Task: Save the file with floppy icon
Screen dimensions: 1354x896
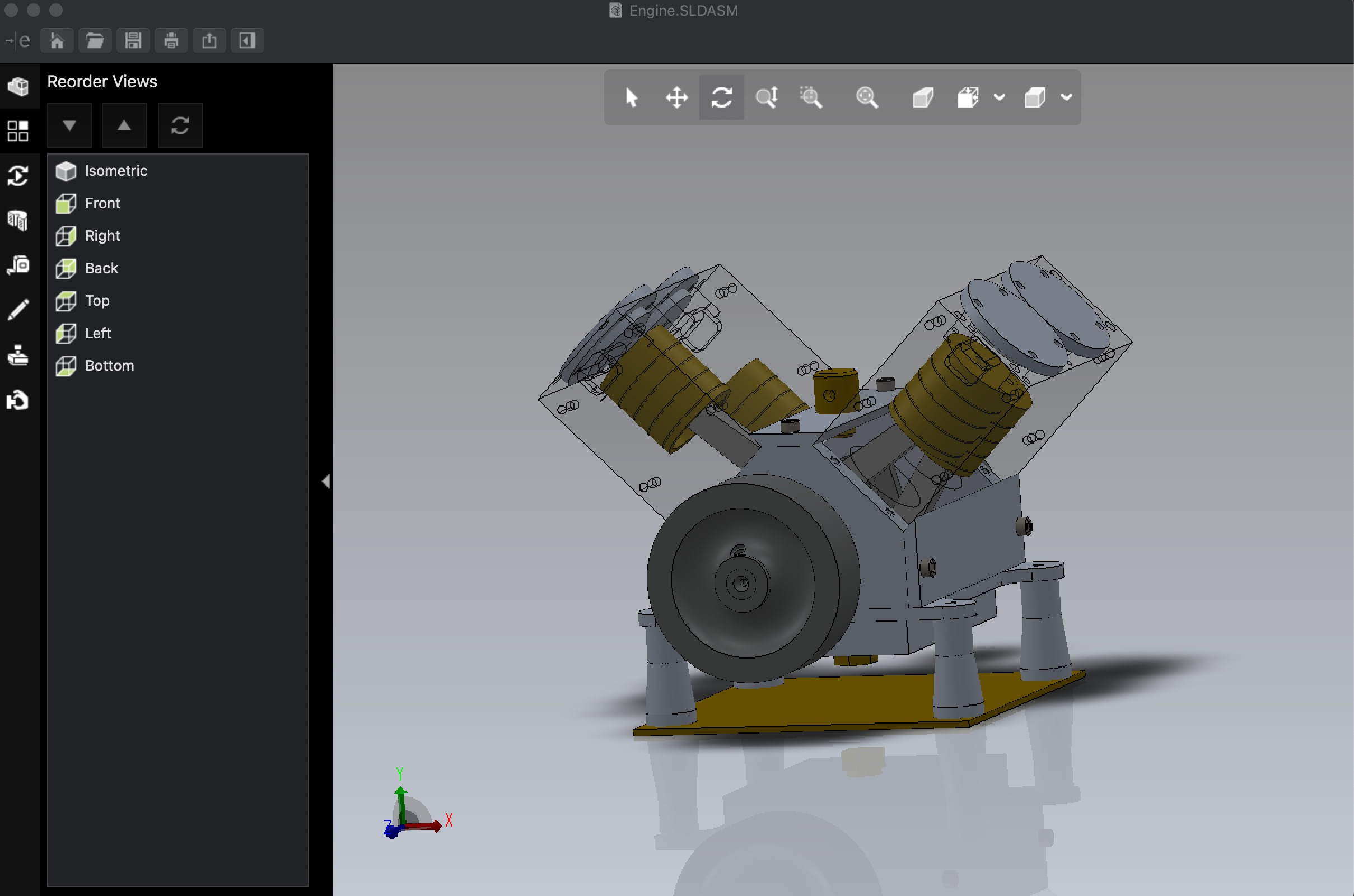Action: tap(133, 40)
